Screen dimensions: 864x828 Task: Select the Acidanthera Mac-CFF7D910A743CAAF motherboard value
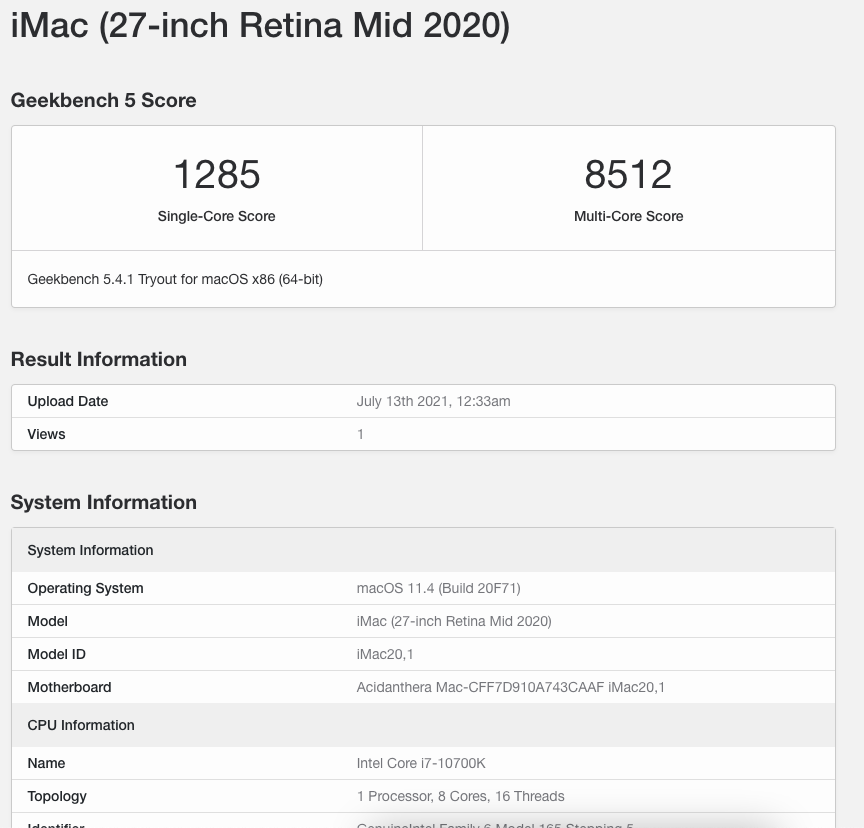(x=511, y=688)
